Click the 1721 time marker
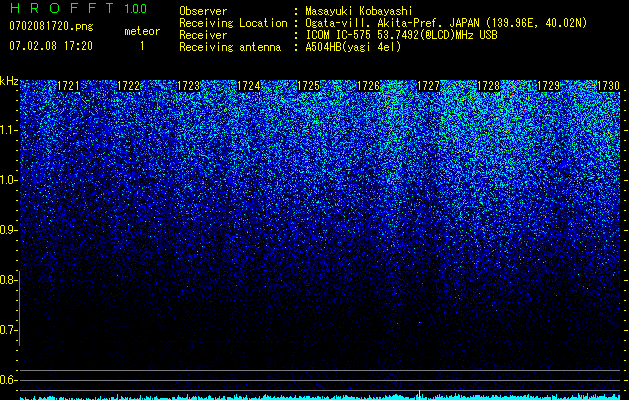 click(68, 86)
